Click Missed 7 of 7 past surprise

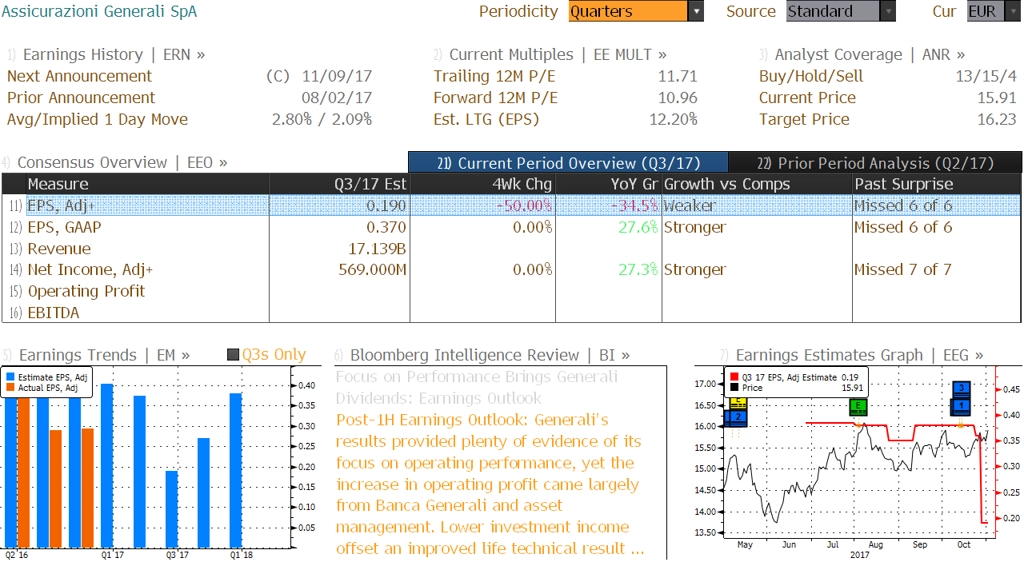[x=903, y=270]
